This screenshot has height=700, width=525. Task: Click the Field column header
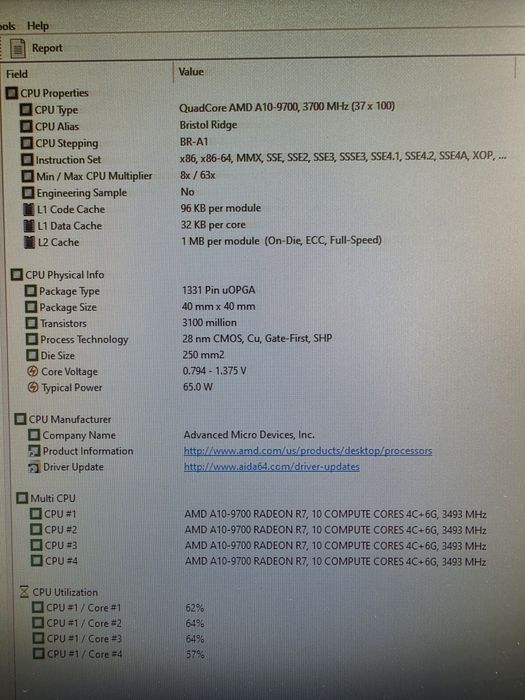[x=17, y=74]
